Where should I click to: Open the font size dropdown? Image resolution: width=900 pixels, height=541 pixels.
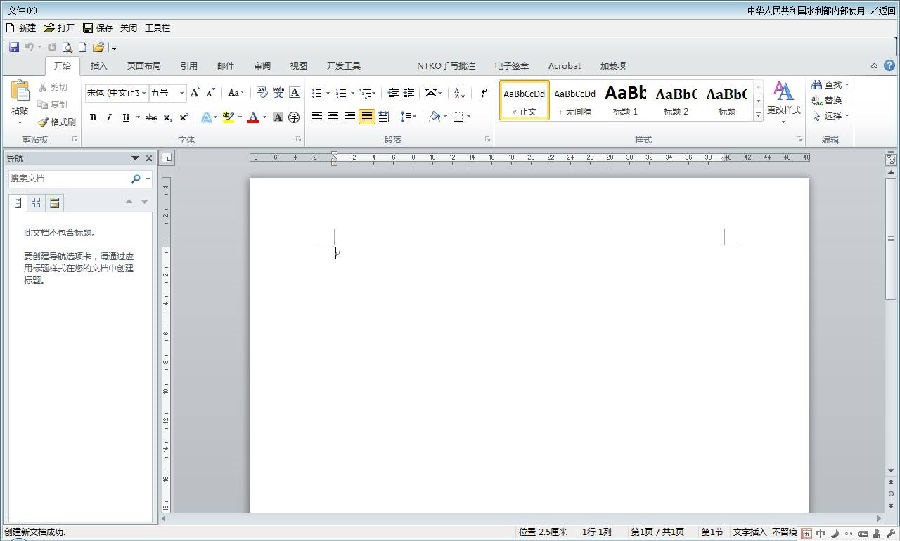pyautogui.click(x=182, y=93)
